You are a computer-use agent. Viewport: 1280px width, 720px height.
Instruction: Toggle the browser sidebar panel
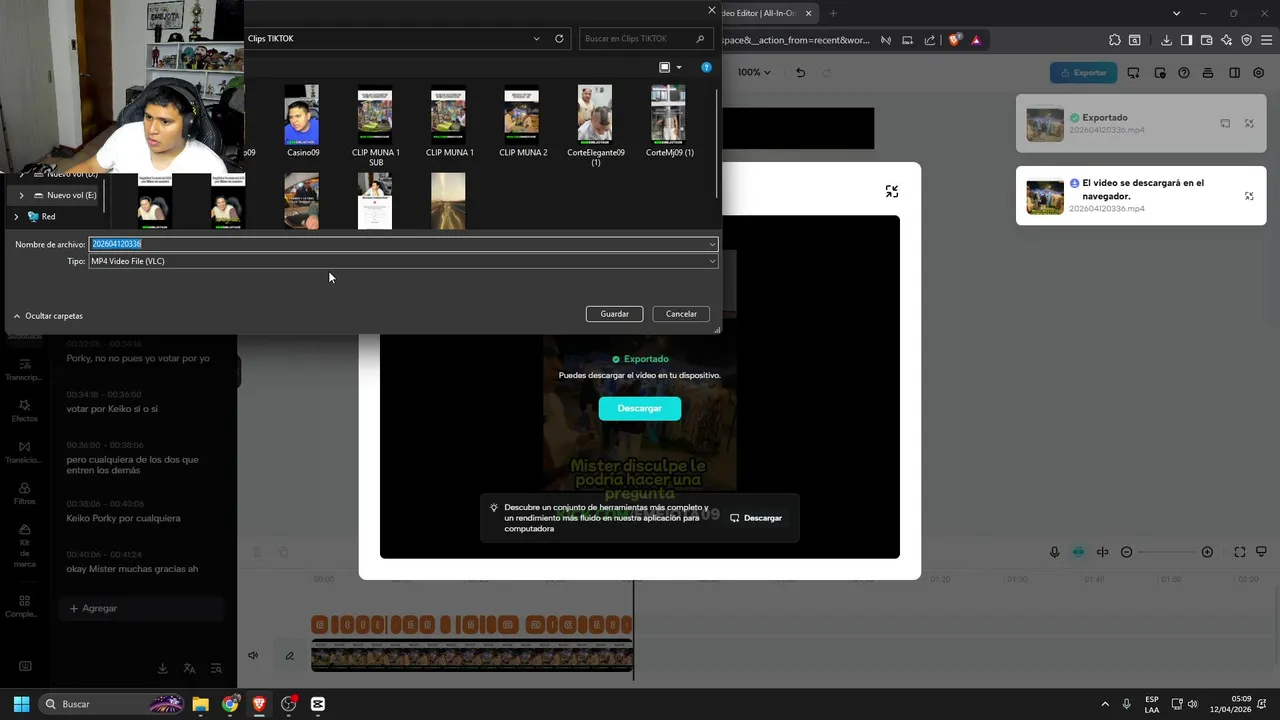click(1186, 40)
